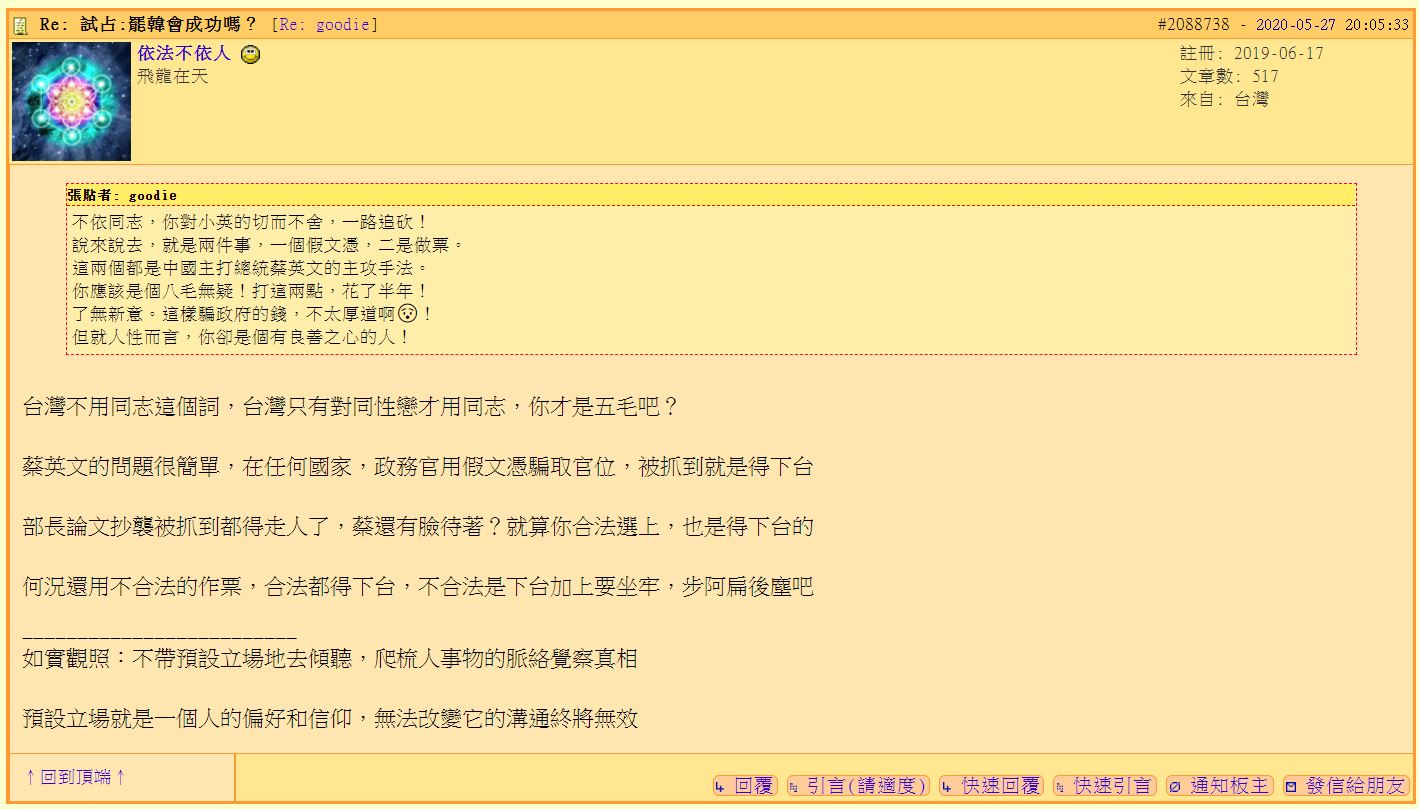1419x809 pixels.
Task: Click the post document icon beside the title
Action: tap(20, 25)
